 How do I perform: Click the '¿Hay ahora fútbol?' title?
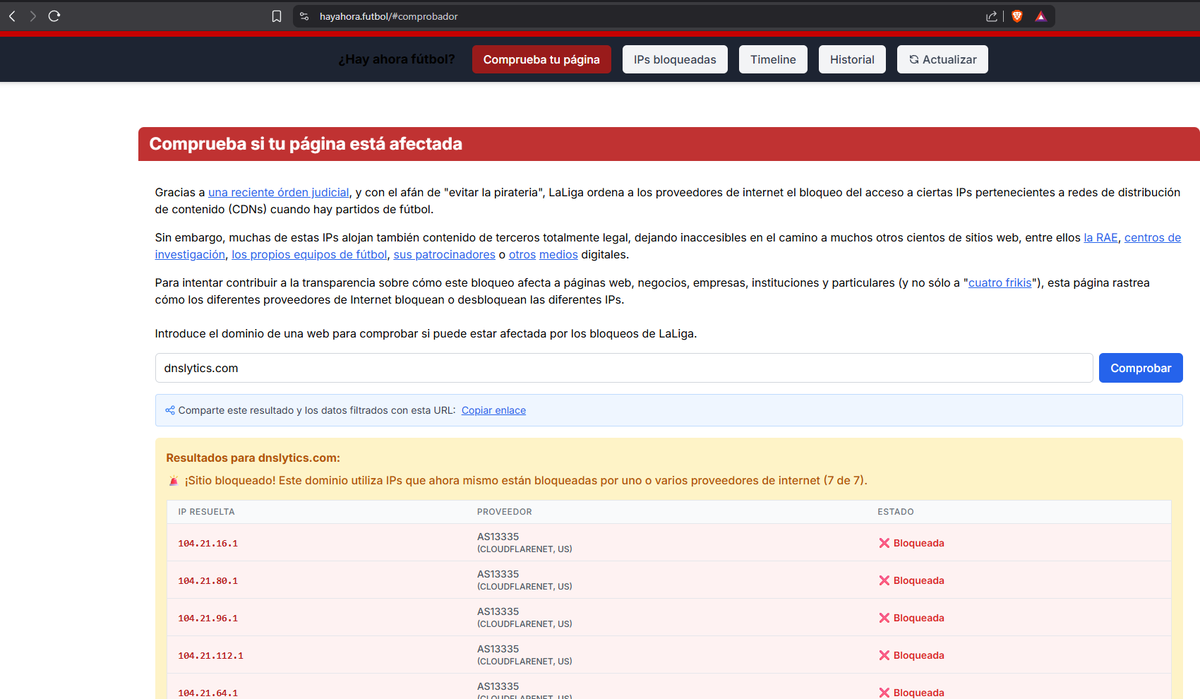[396, 60]
